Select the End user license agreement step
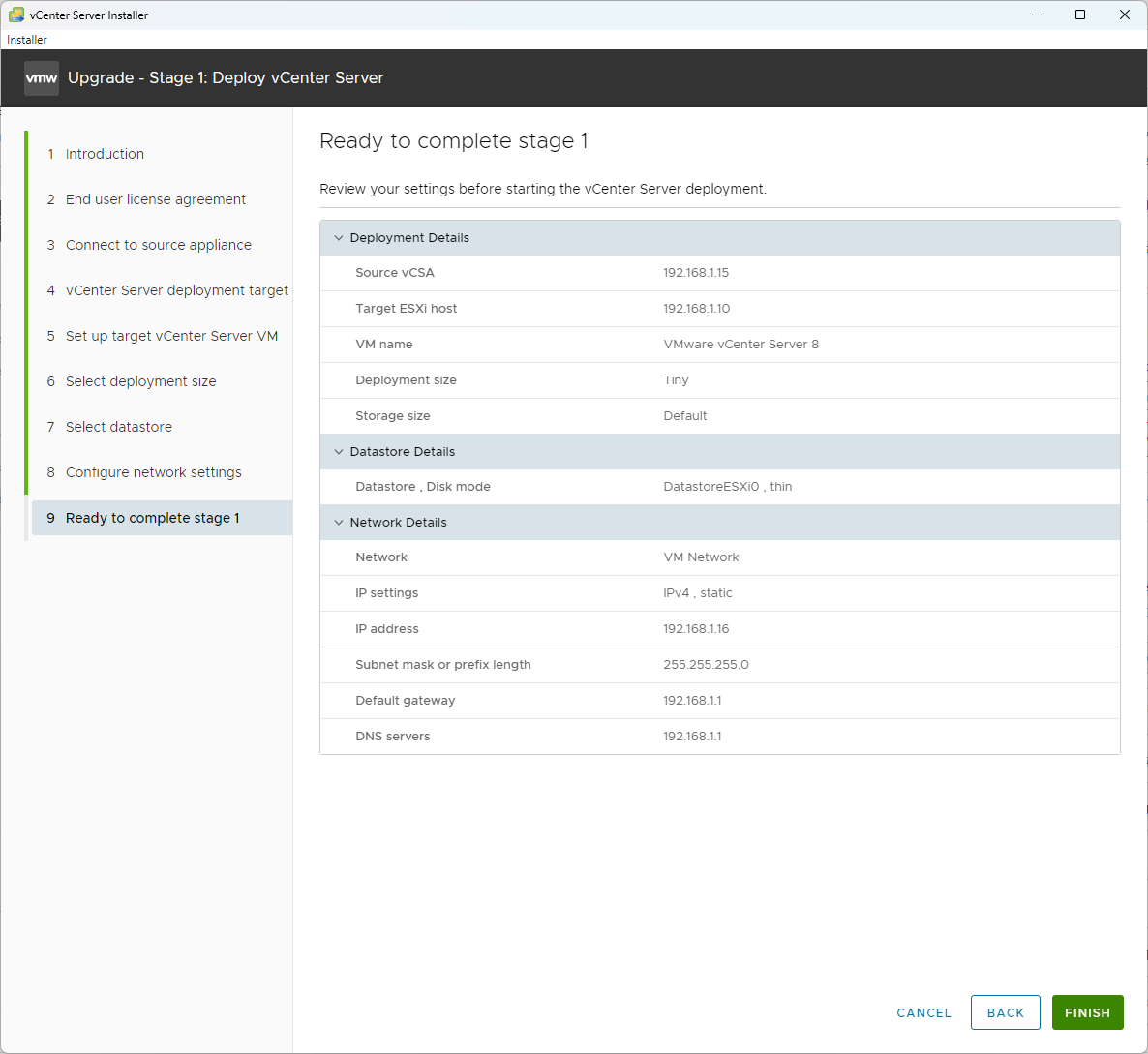 click(x=155, y=198)
